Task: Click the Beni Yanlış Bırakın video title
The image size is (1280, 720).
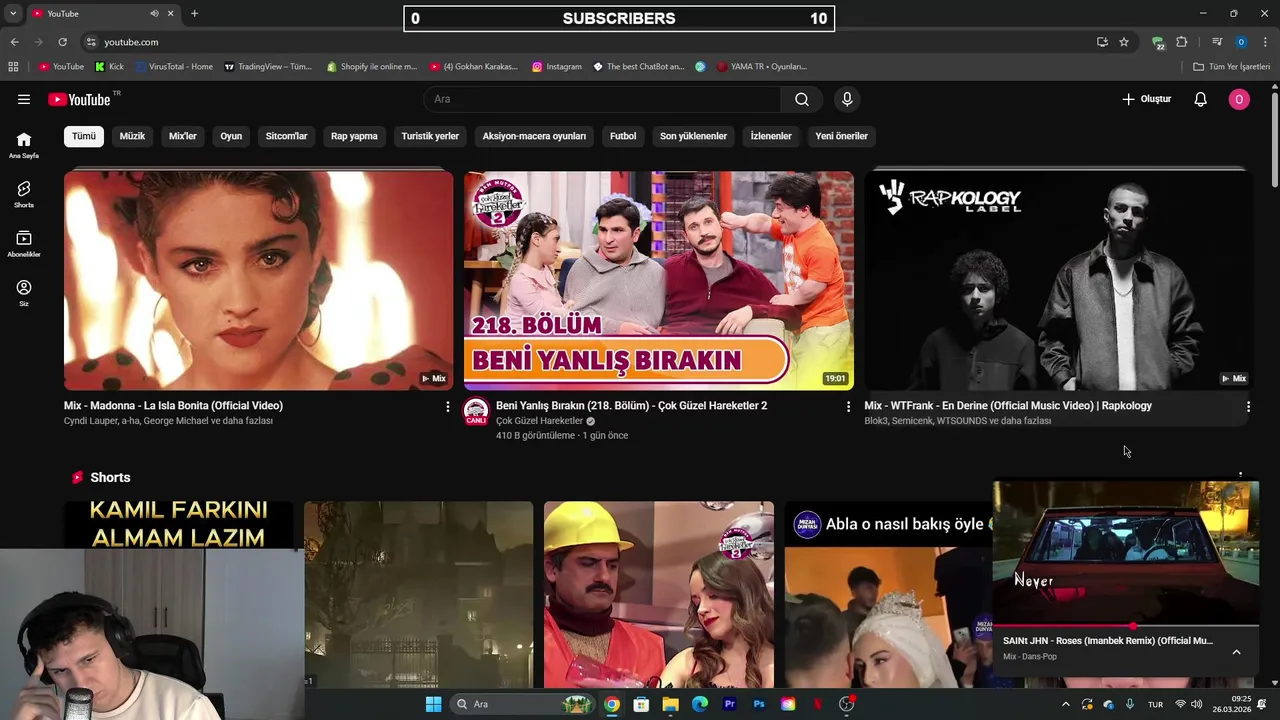Action: [x=631, y=406]
